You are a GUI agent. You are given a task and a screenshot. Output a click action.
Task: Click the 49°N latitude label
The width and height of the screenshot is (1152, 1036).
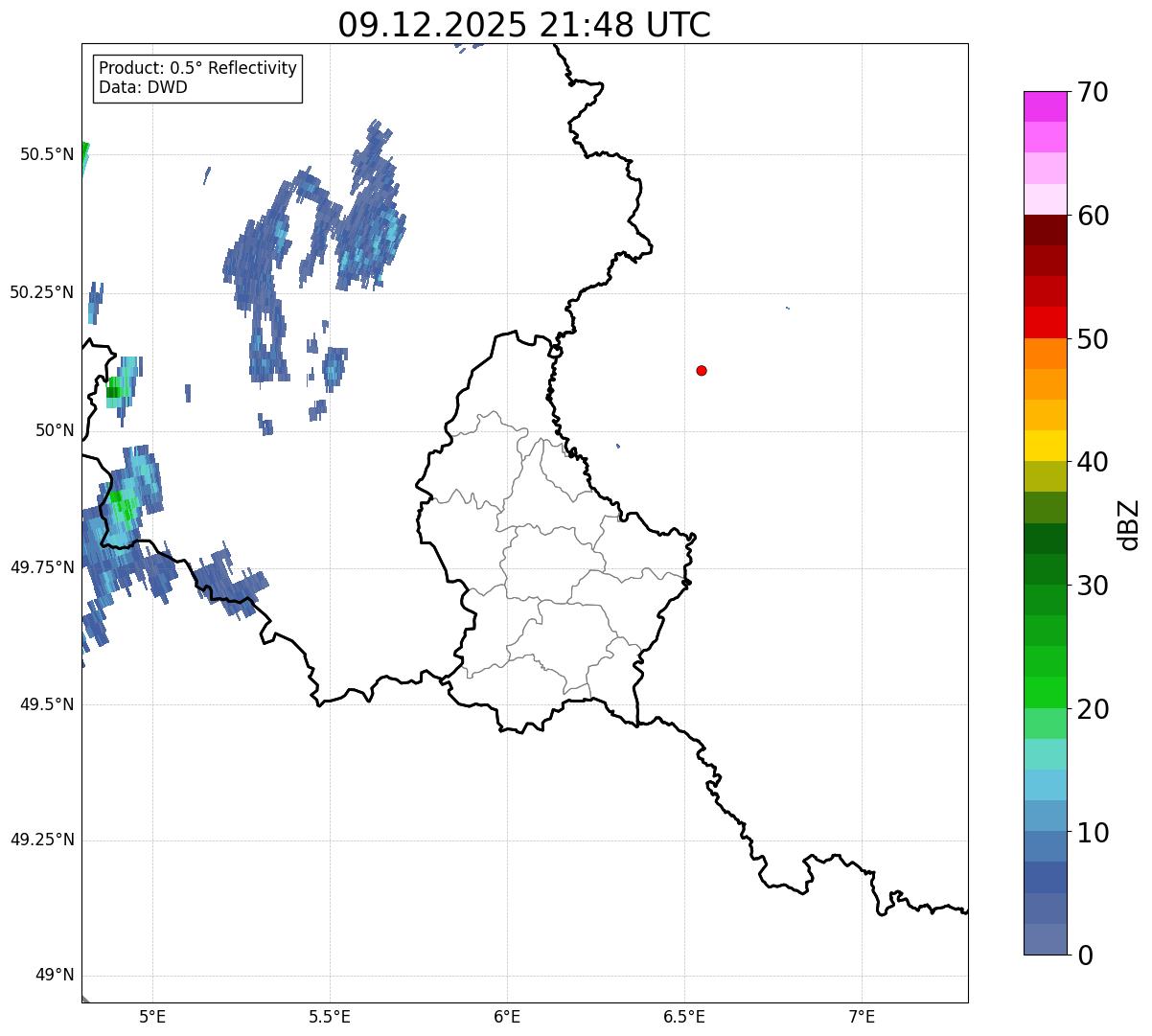pyautogui.click(x=55, y=976)
